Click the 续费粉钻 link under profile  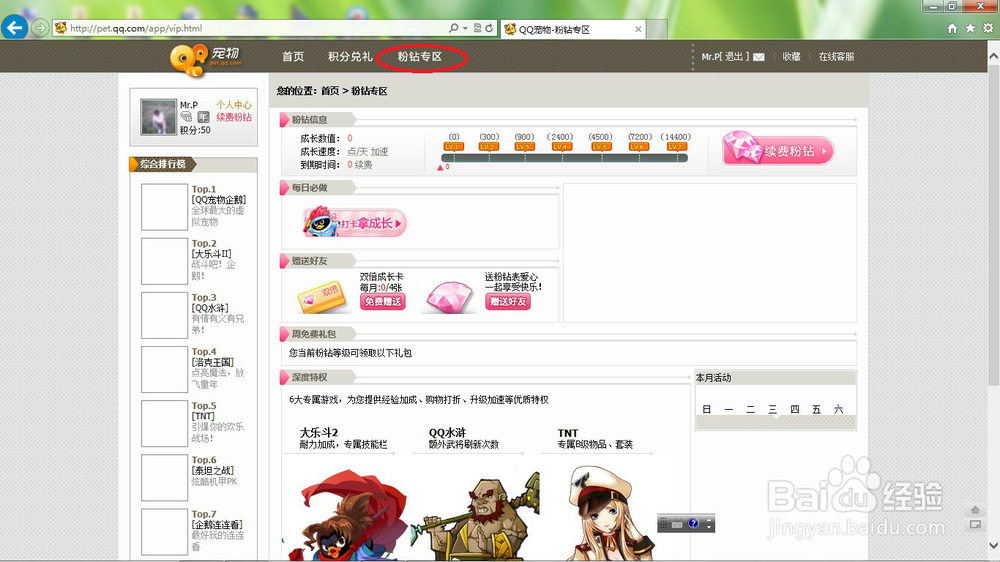233,117
